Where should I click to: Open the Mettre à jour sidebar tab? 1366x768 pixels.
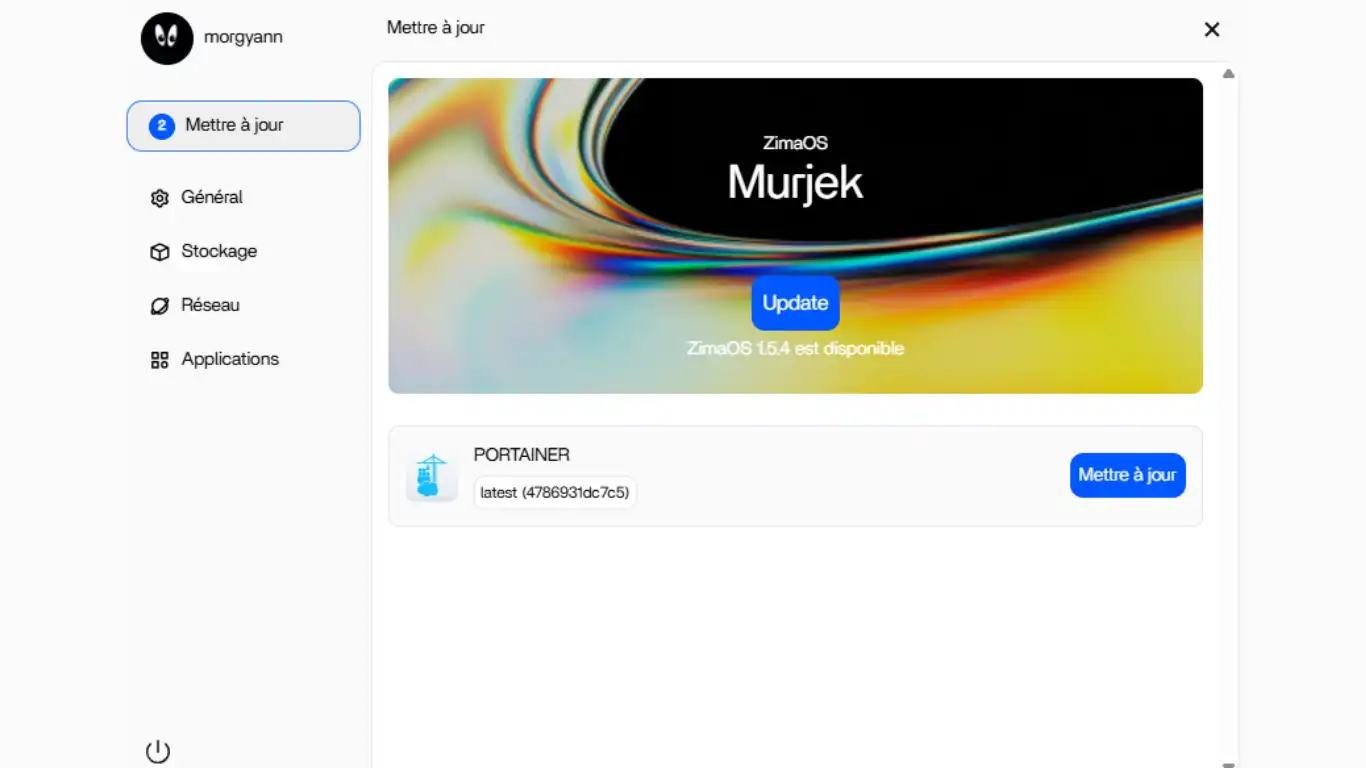point(243,126)
